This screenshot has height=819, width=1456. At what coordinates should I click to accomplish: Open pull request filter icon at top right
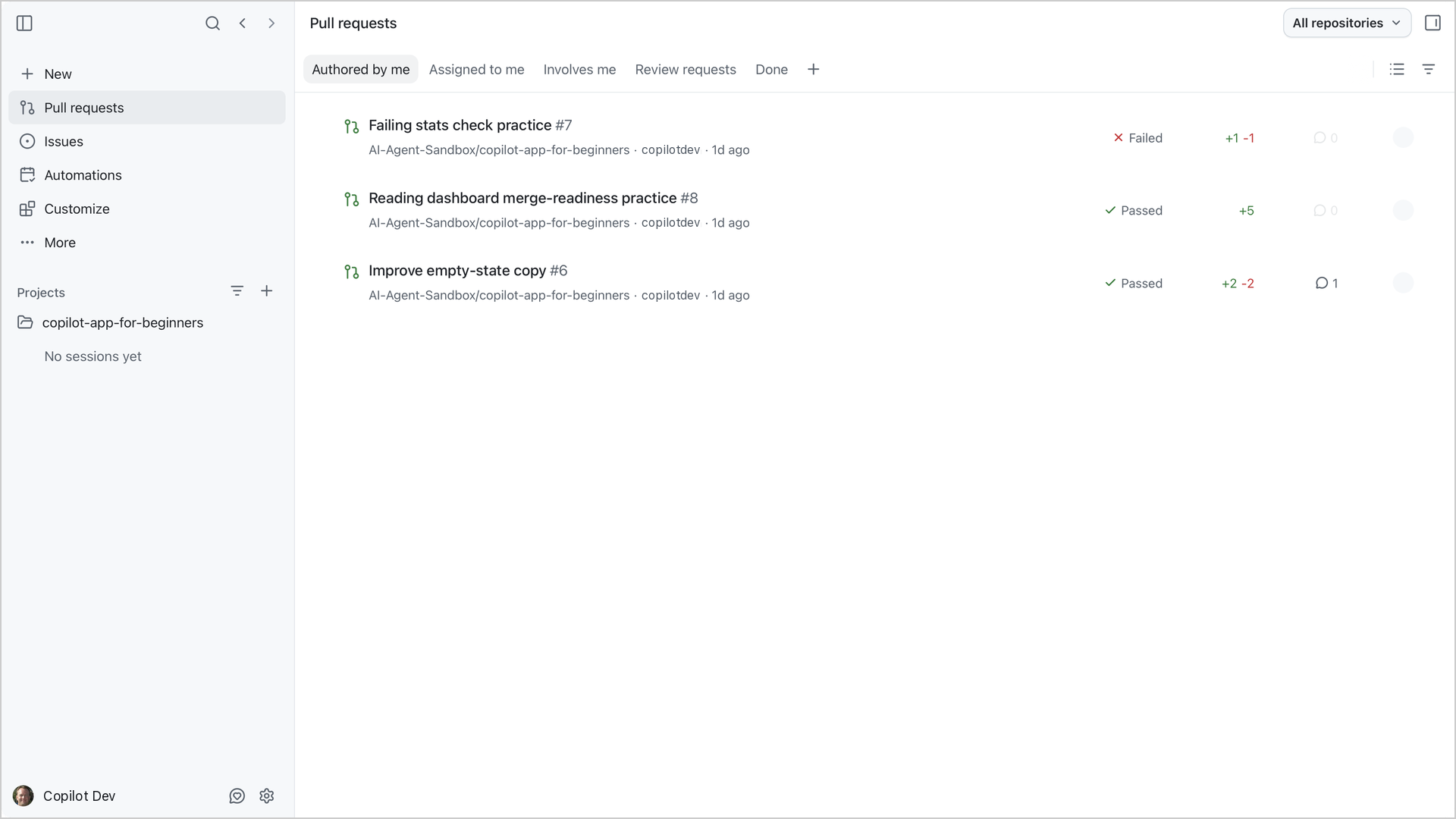tap(1428, 69)
